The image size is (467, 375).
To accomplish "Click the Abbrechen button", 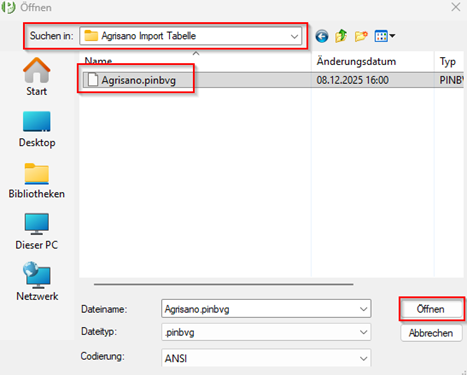I will coord(431,333).
